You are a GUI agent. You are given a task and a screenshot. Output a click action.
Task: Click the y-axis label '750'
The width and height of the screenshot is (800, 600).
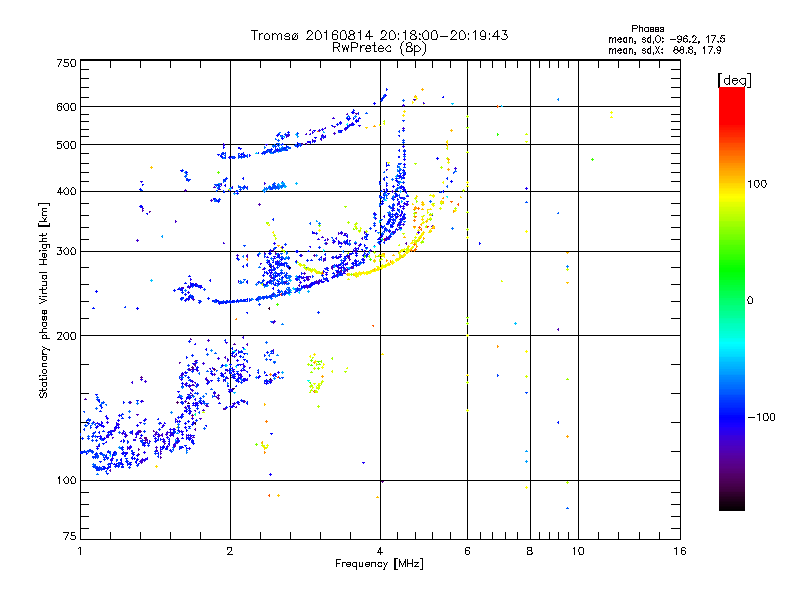[x=67, y=63]
